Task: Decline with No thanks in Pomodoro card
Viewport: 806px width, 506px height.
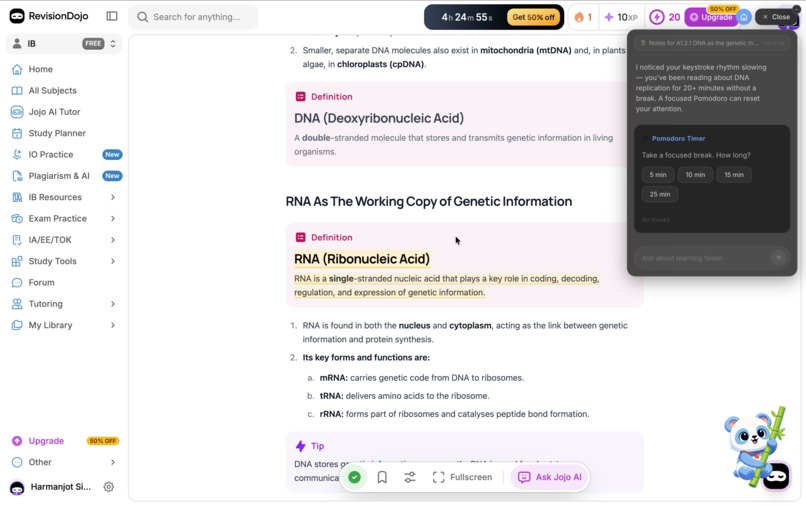Action: [655, 220]
